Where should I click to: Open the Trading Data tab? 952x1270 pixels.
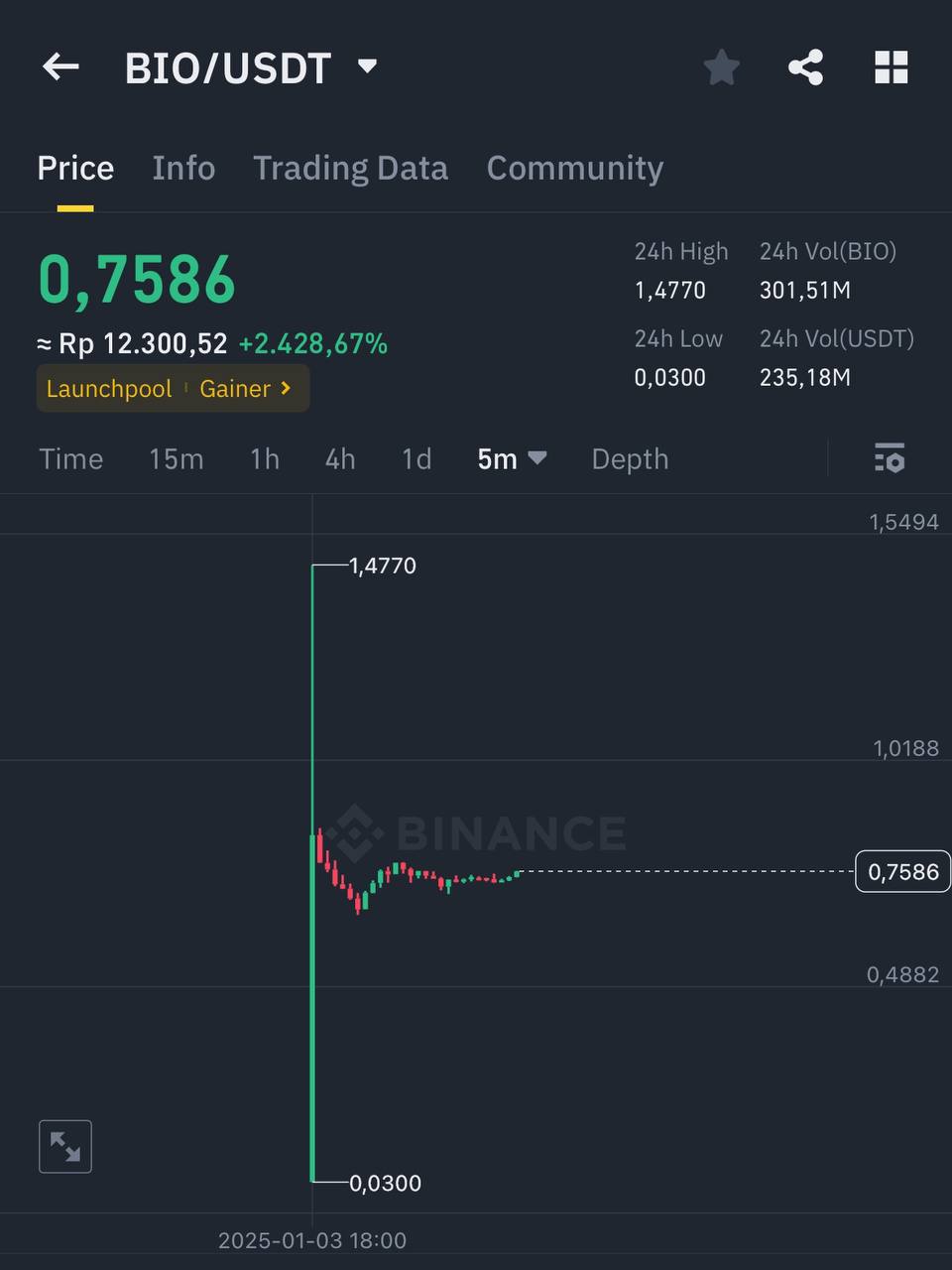(x=350, y=169)
